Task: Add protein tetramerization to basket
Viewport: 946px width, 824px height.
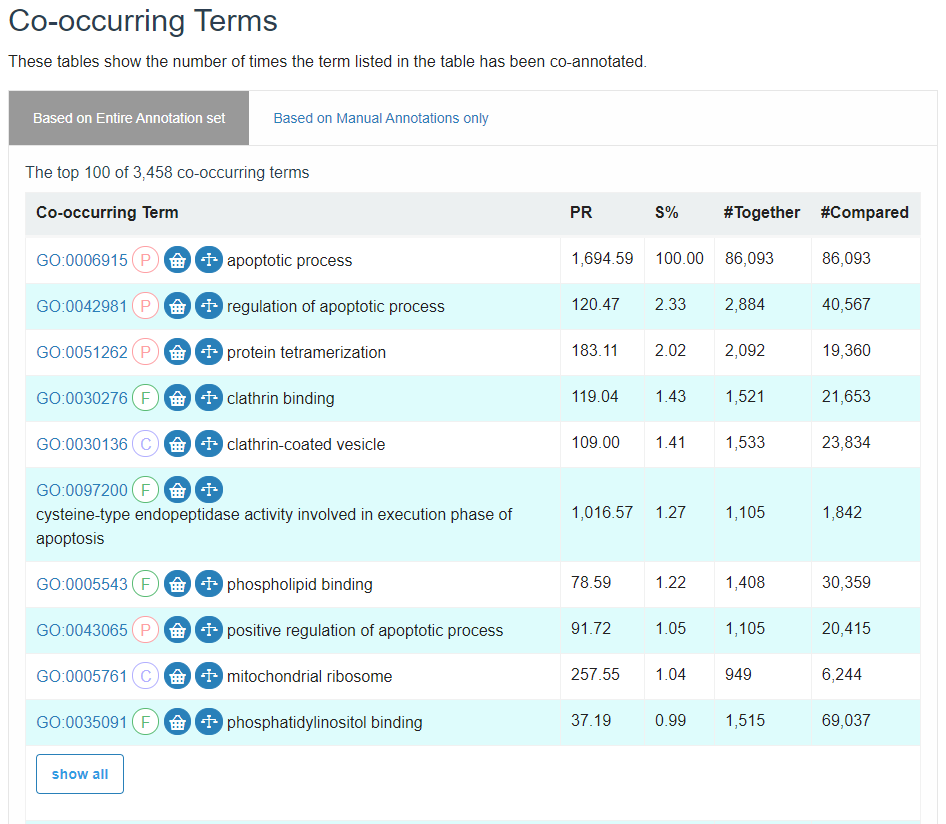Action: pyautogui.click(x=177, y=352)
